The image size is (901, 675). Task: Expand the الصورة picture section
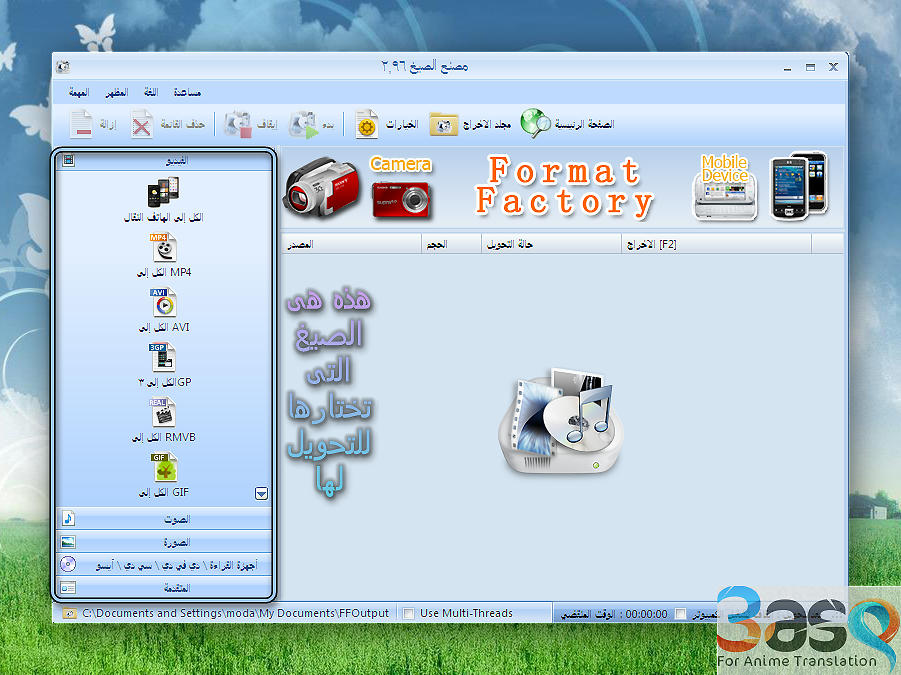[164, 542]
